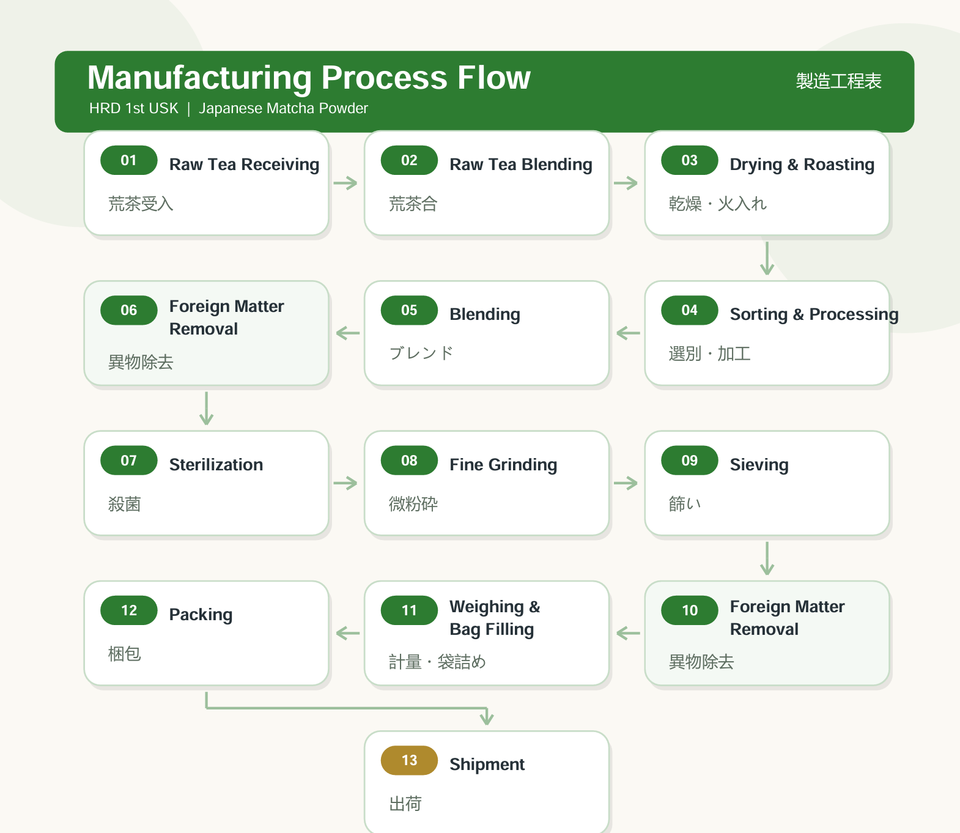Click the arrow between steps 01 and 02

coord(346,183)
